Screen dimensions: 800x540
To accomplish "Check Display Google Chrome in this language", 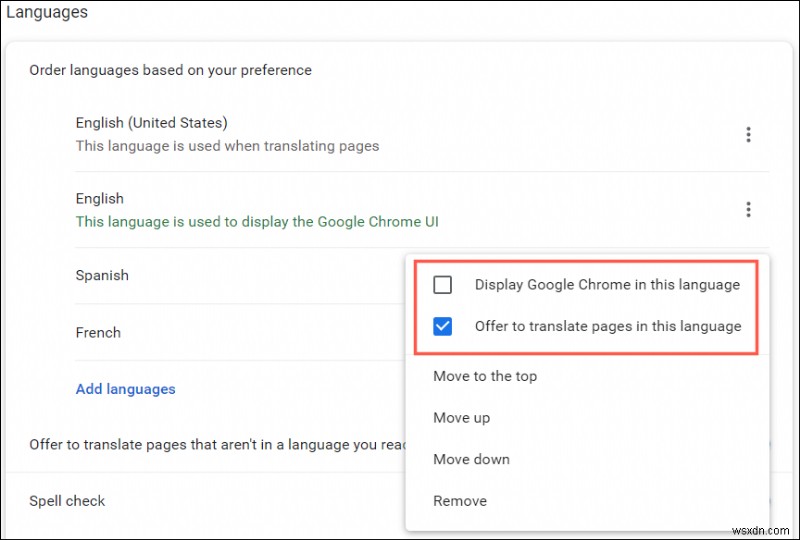I will (x=442, y=284).
